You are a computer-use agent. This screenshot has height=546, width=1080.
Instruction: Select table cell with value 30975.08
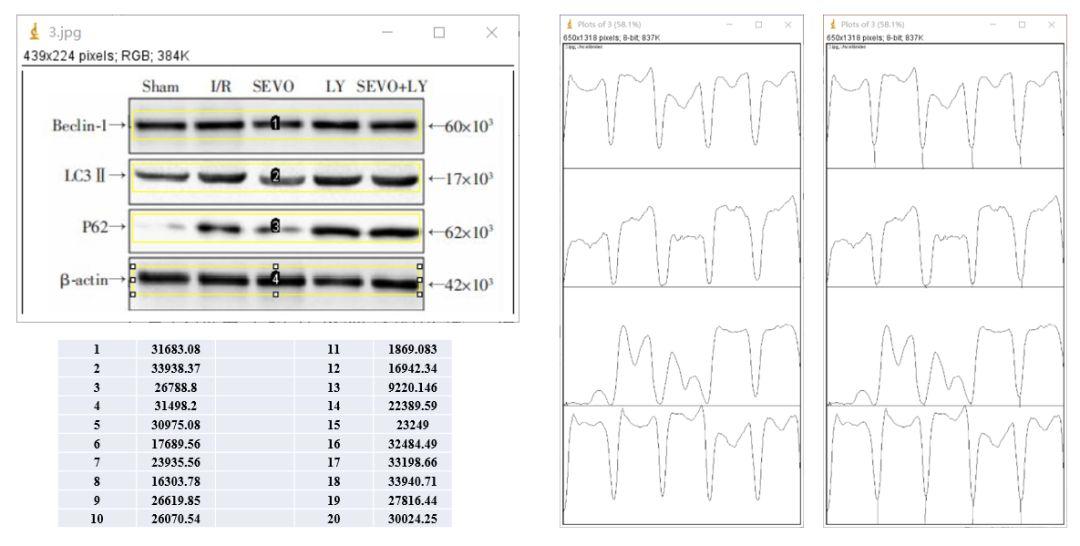[x=176, y=425]
